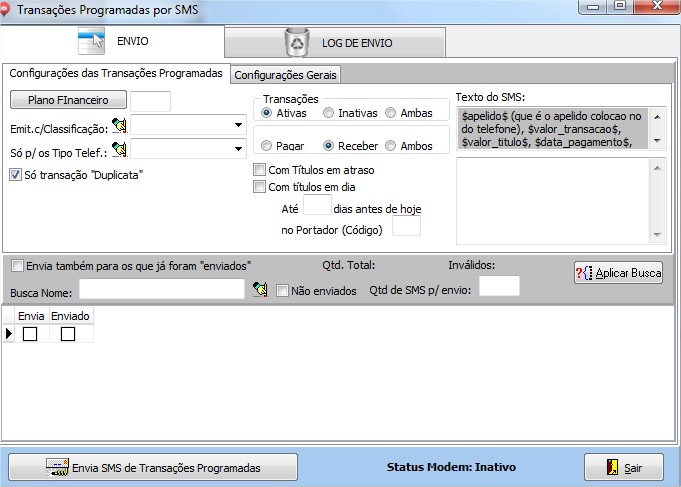Click the modem icon on Envia SMS button

[57, 467]
